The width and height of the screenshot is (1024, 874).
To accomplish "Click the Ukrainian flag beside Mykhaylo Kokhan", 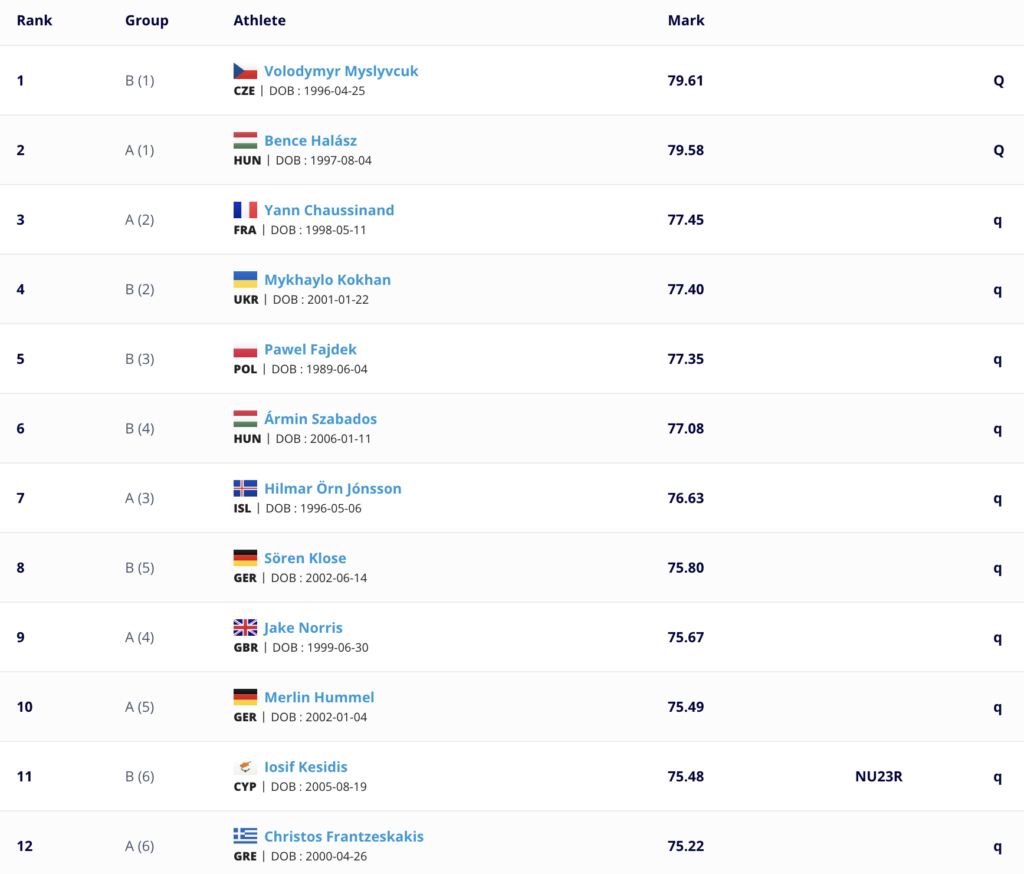I will pos(245,280).
